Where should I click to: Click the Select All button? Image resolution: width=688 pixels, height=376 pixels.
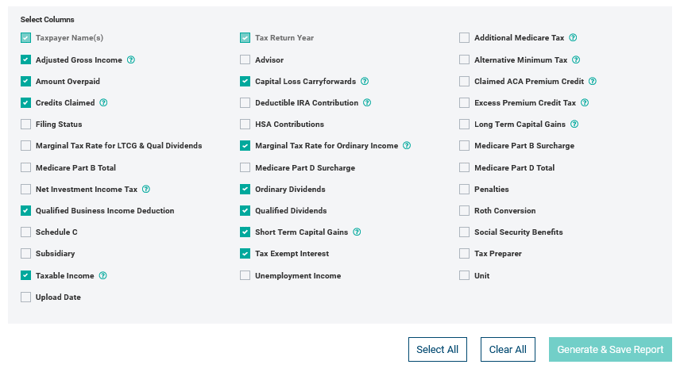(x=437, y=350)
